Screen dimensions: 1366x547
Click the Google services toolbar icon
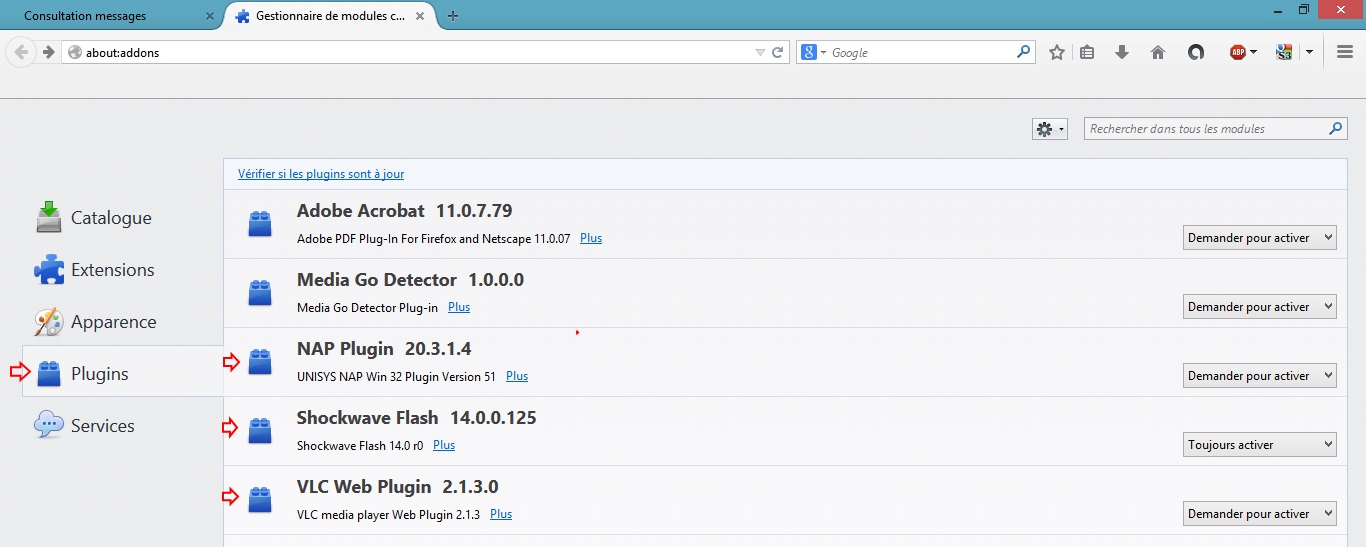(x=1285, y=52)
